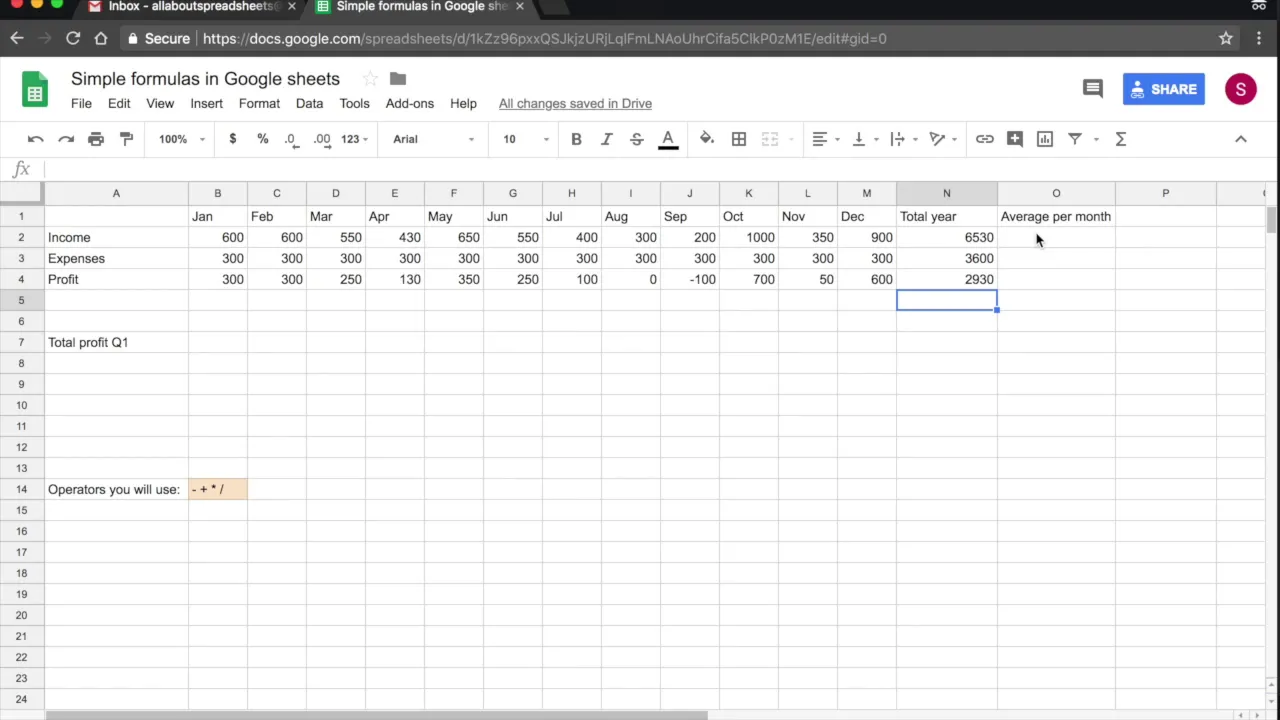
Task: Click the Undo arrow icon
Action: pos(36,139)
